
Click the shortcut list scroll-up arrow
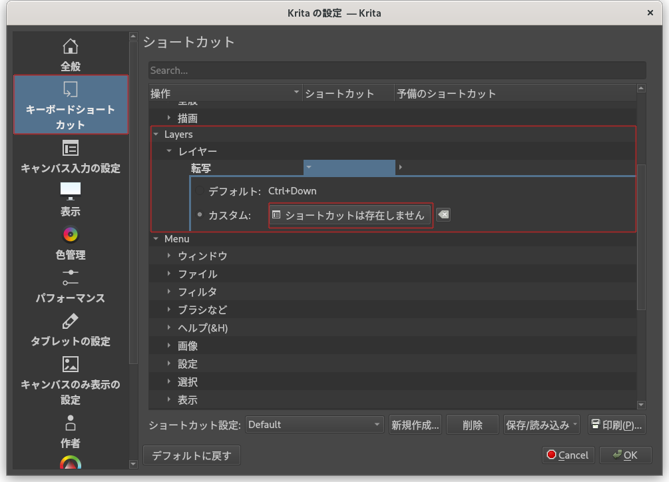(x=641, y=88)
